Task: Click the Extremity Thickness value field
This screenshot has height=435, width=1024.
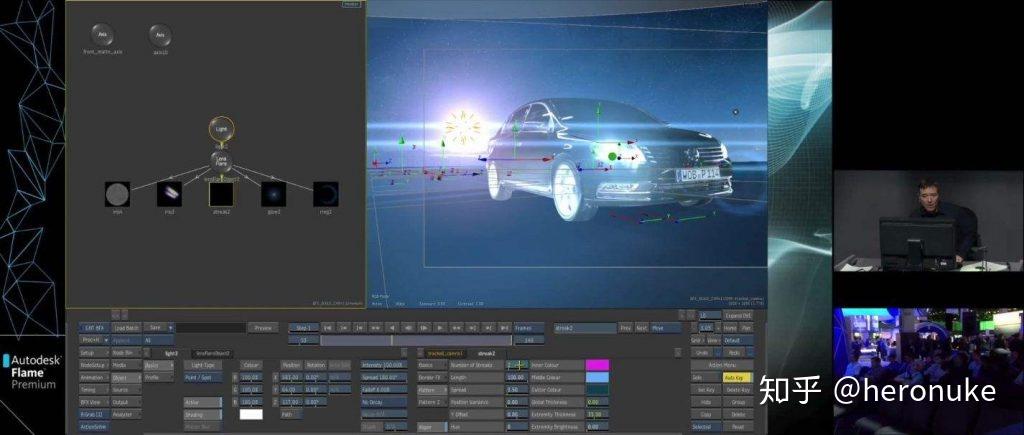Action: [x=597, y=414]
